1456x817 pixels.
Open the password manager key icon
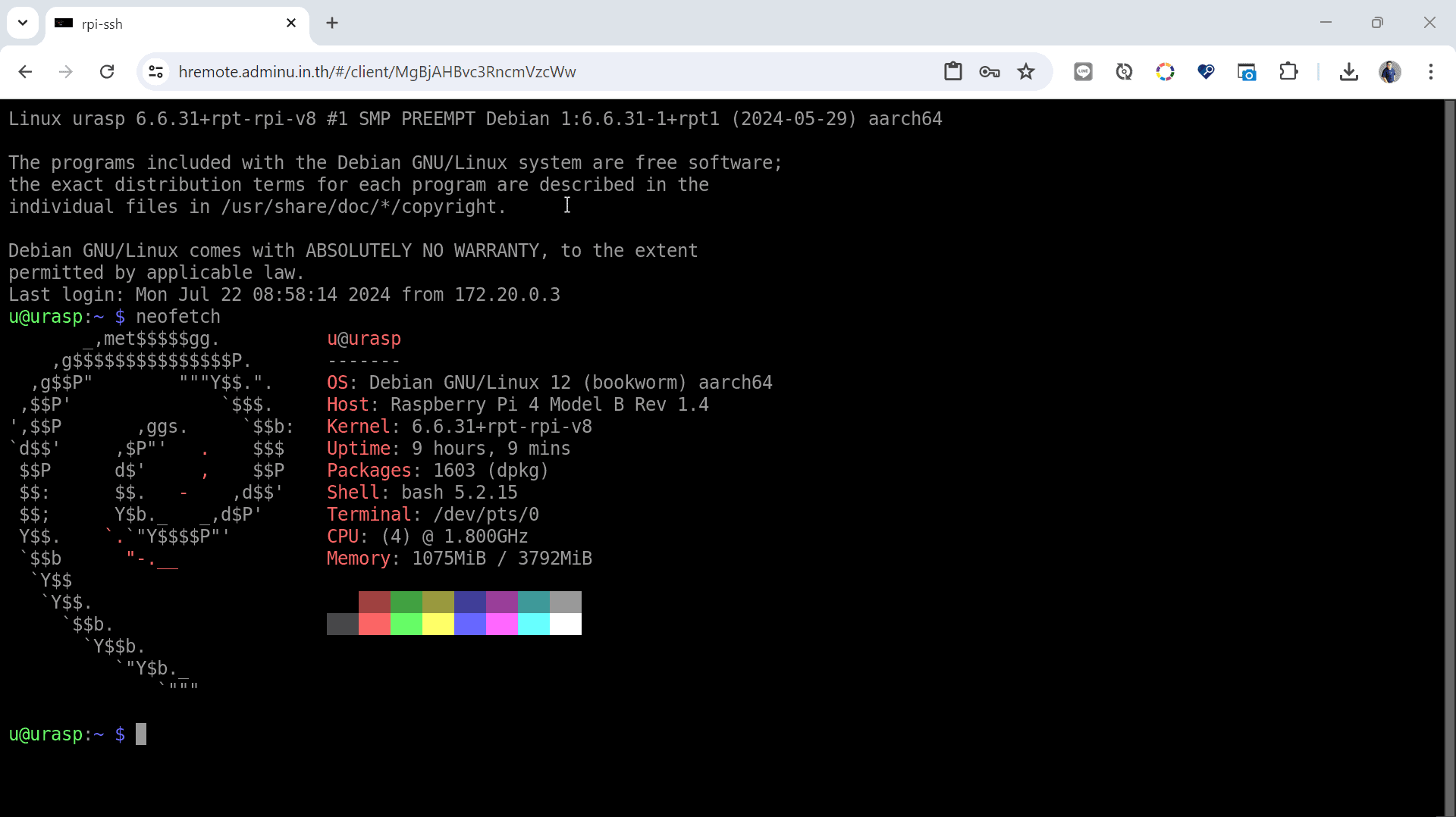tap(990, 72)
